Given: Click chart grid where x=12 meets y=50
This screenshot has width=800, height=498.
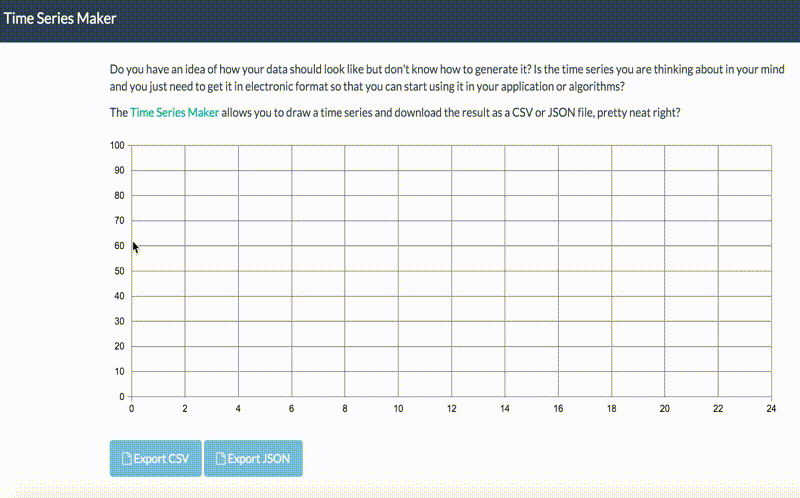Looking at the screenshot, I should [x=451, y=271].
